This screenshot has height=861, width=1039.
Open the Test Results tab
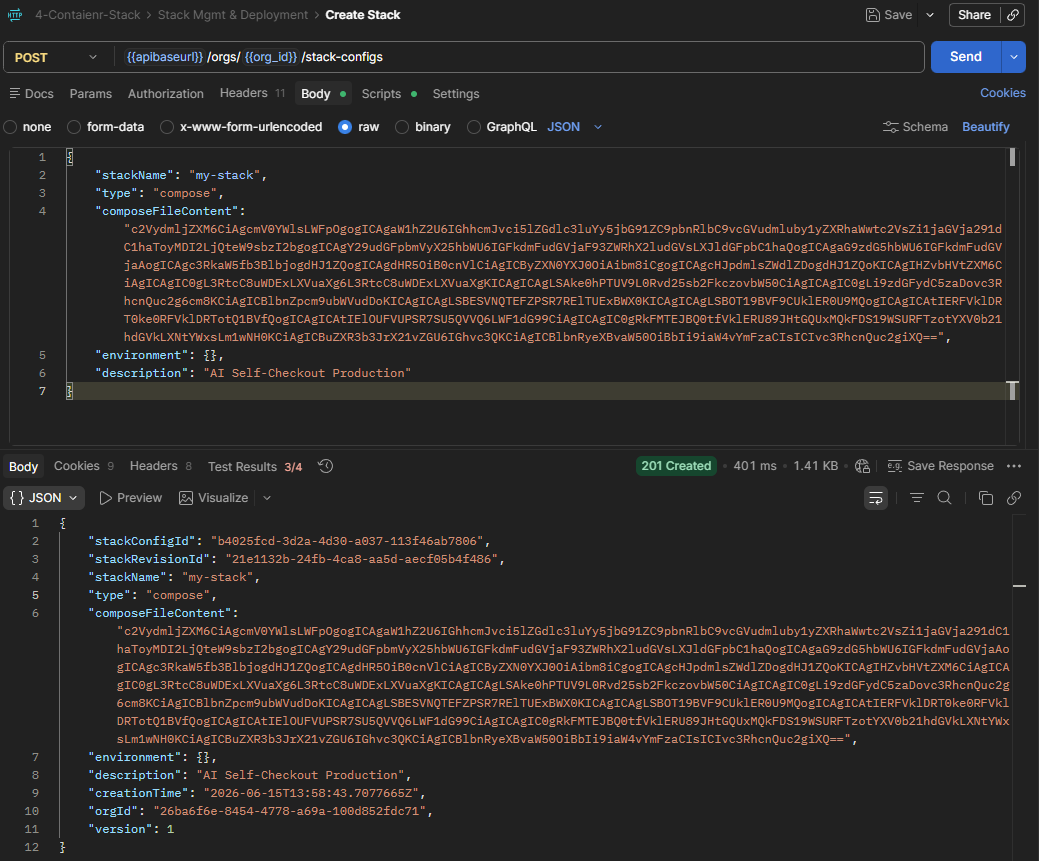[x=255, y=467]
